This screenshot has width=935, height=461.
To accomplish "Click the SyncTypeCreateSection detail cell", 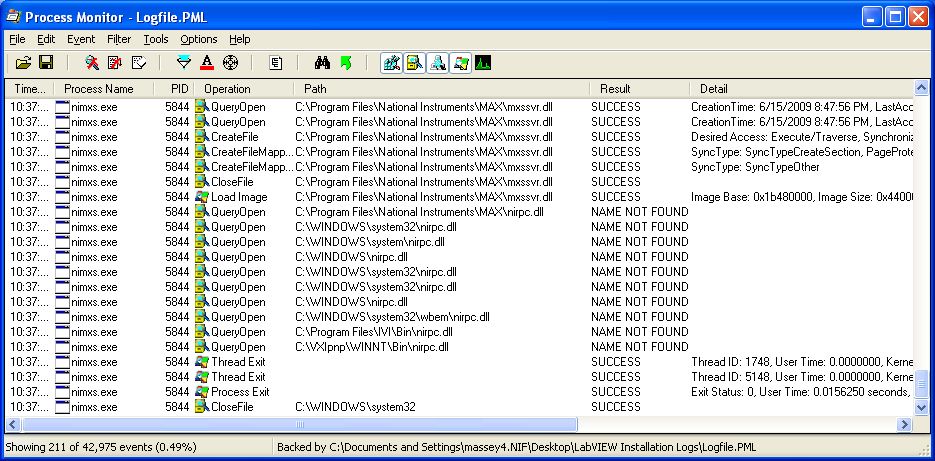I will [x=802, y=151].
